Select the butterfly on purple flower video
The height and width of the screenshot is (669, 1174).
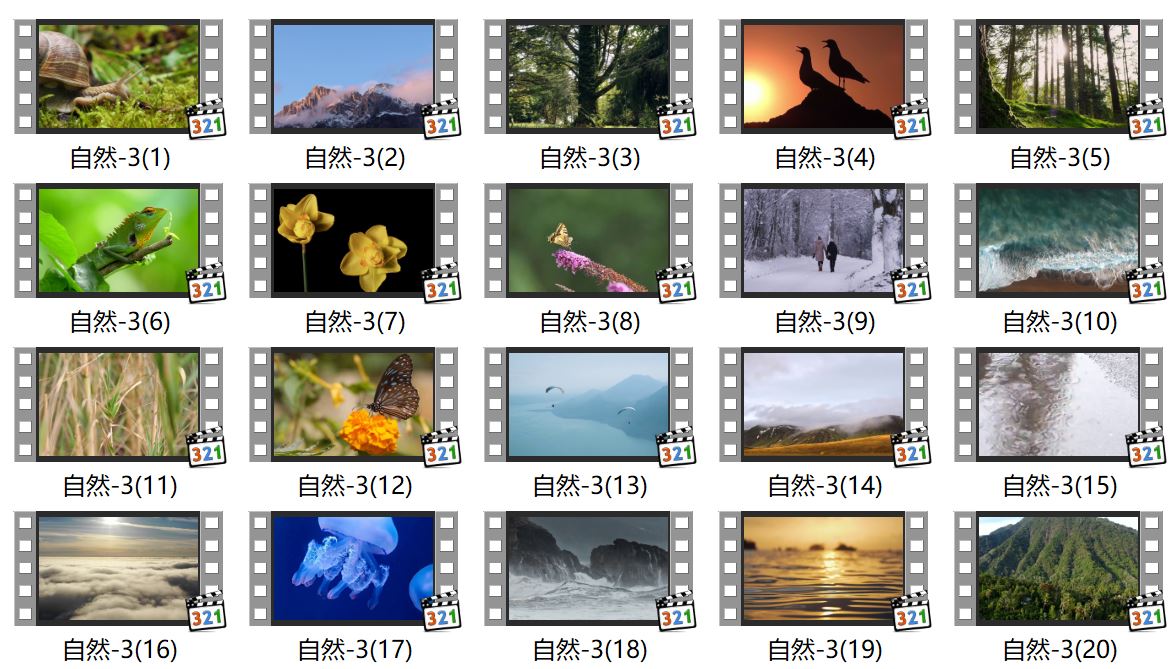click(588, 240)
